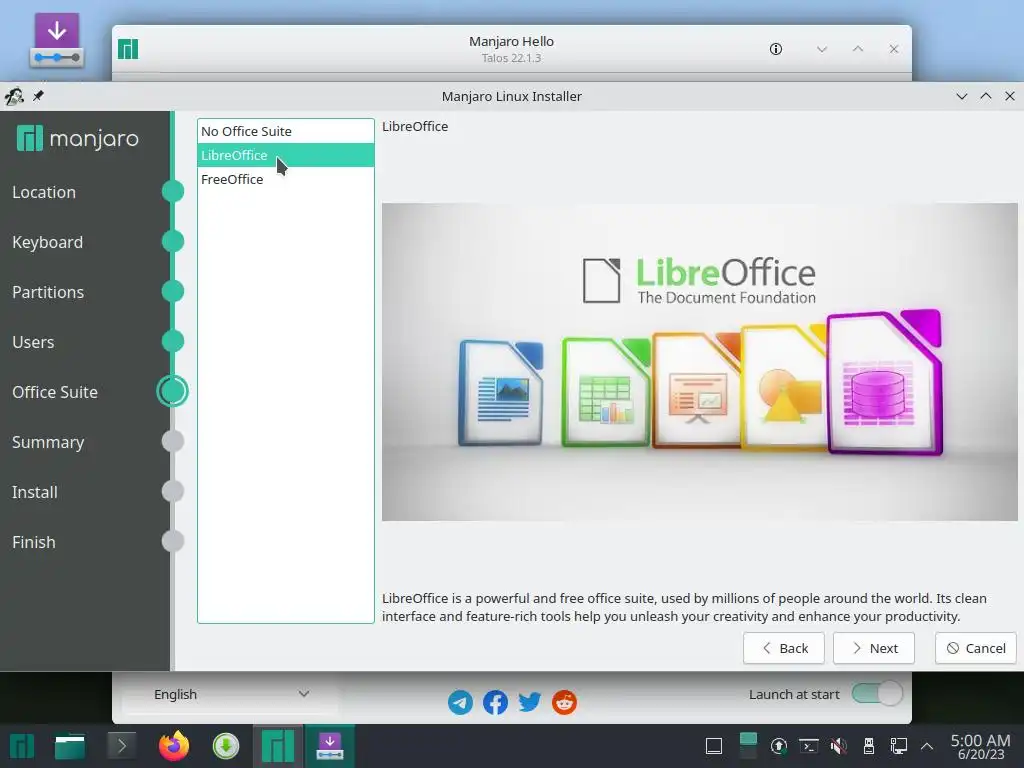The height and width of the screenshot is (768, 1024).
Task: Go to the Keyboard step in sidebar
Action: 47,242
